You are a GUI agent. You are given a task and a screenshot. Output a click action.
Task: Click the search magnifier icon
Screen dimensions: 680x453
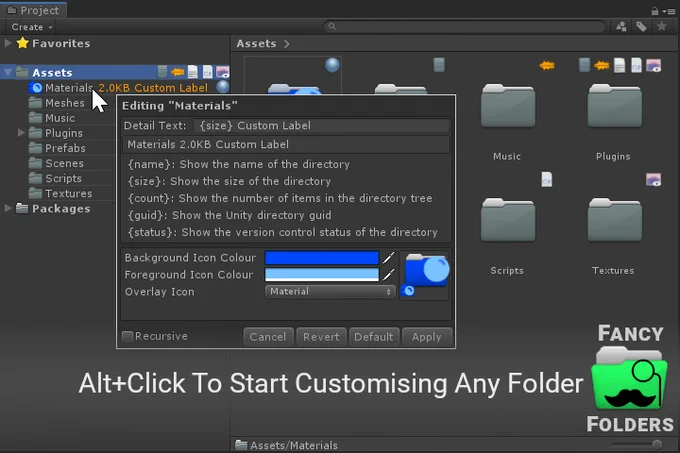coord(332,26)
